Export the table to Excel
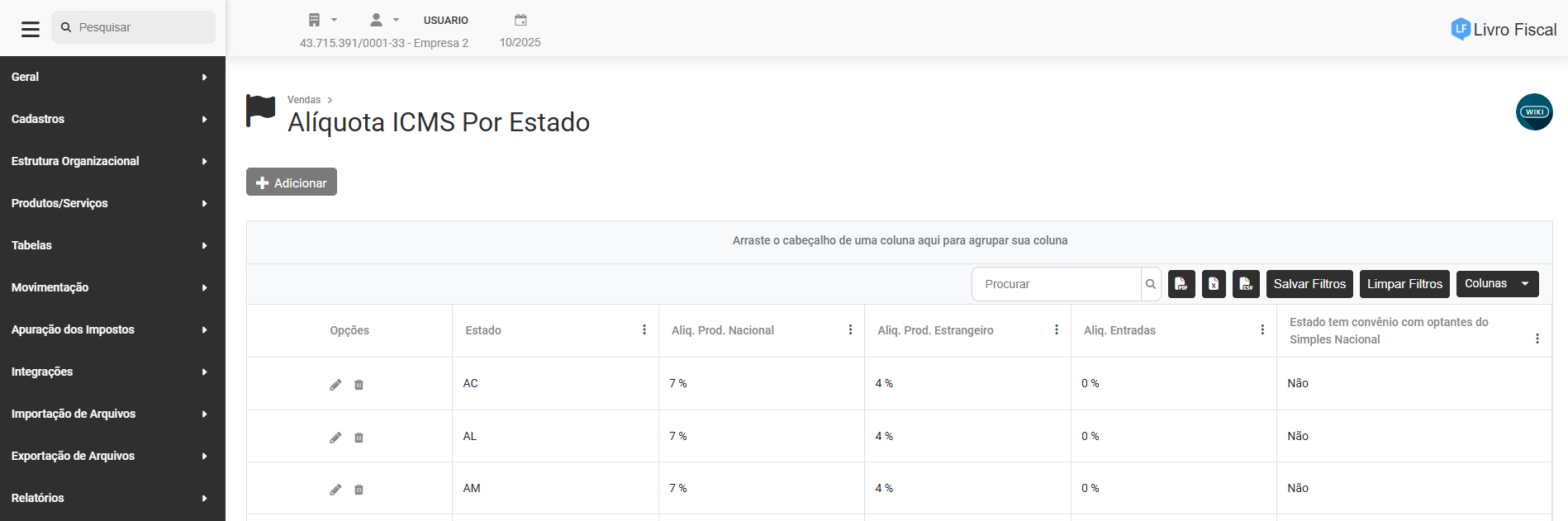The height and width of the screenshot is (521, 1568). [x=1214, y=284]
